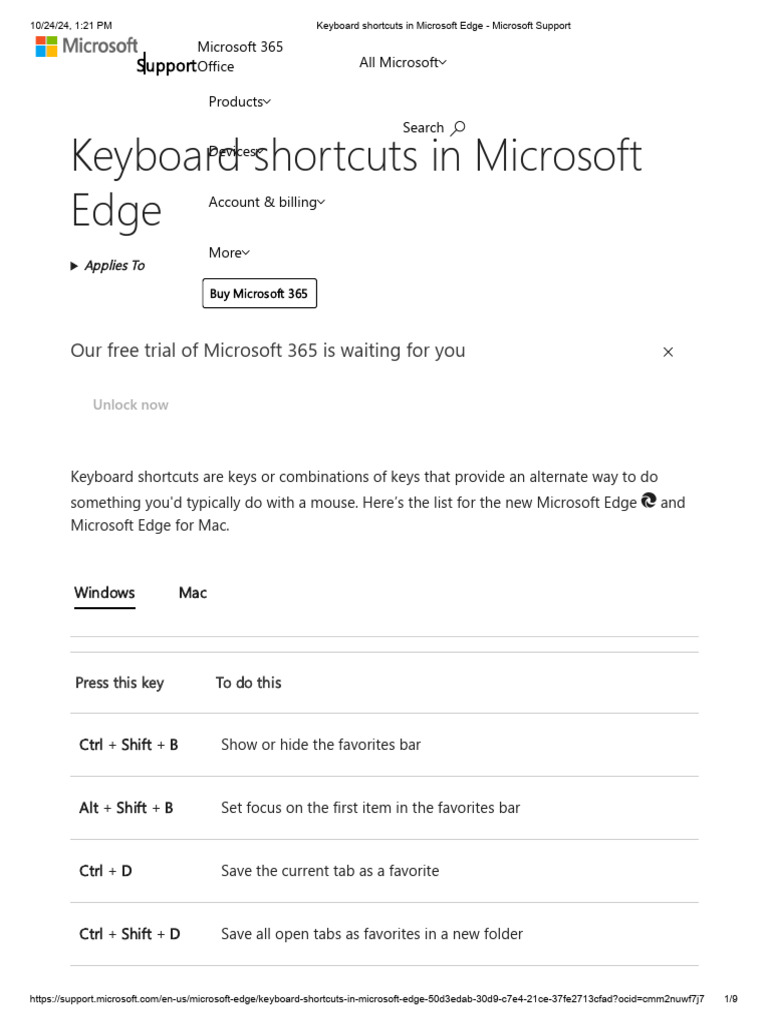Open the More dropdown menu

click(x=229, y=253)
